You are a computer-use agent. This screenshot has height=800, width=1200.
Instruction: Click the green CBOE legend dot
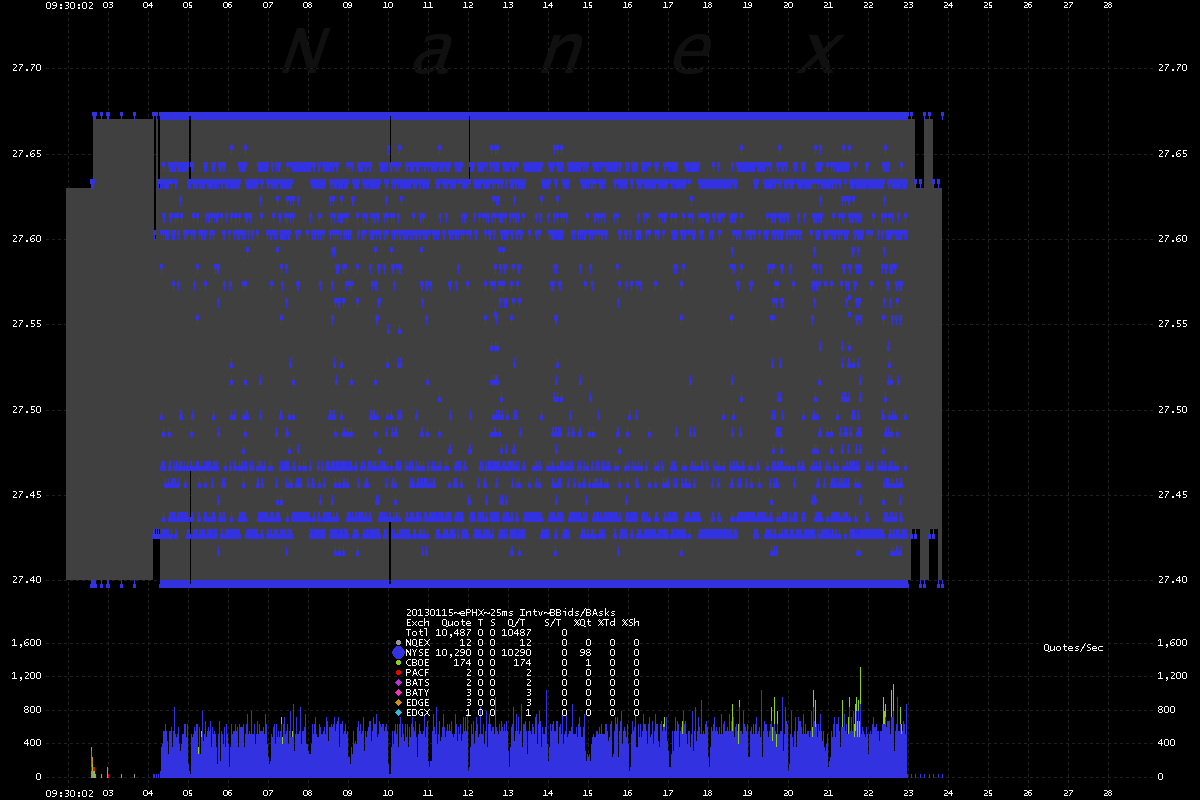click(x=398, y=662)
